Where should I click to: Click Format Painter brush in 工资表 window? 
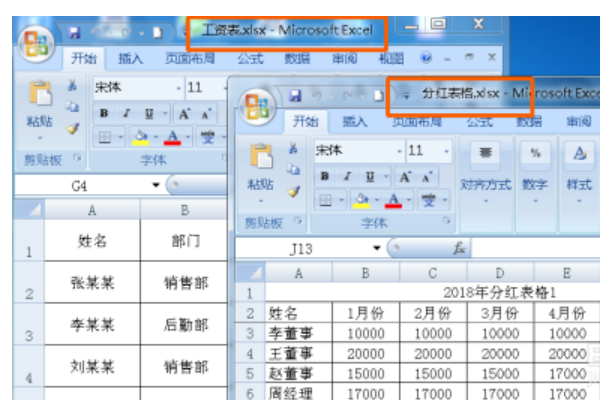pyautogui.click(x=73, y=128)
